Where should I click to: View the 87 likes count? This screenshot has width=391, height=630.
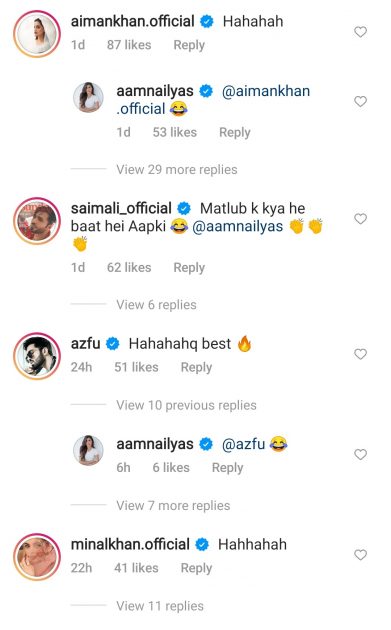point(129,45)
